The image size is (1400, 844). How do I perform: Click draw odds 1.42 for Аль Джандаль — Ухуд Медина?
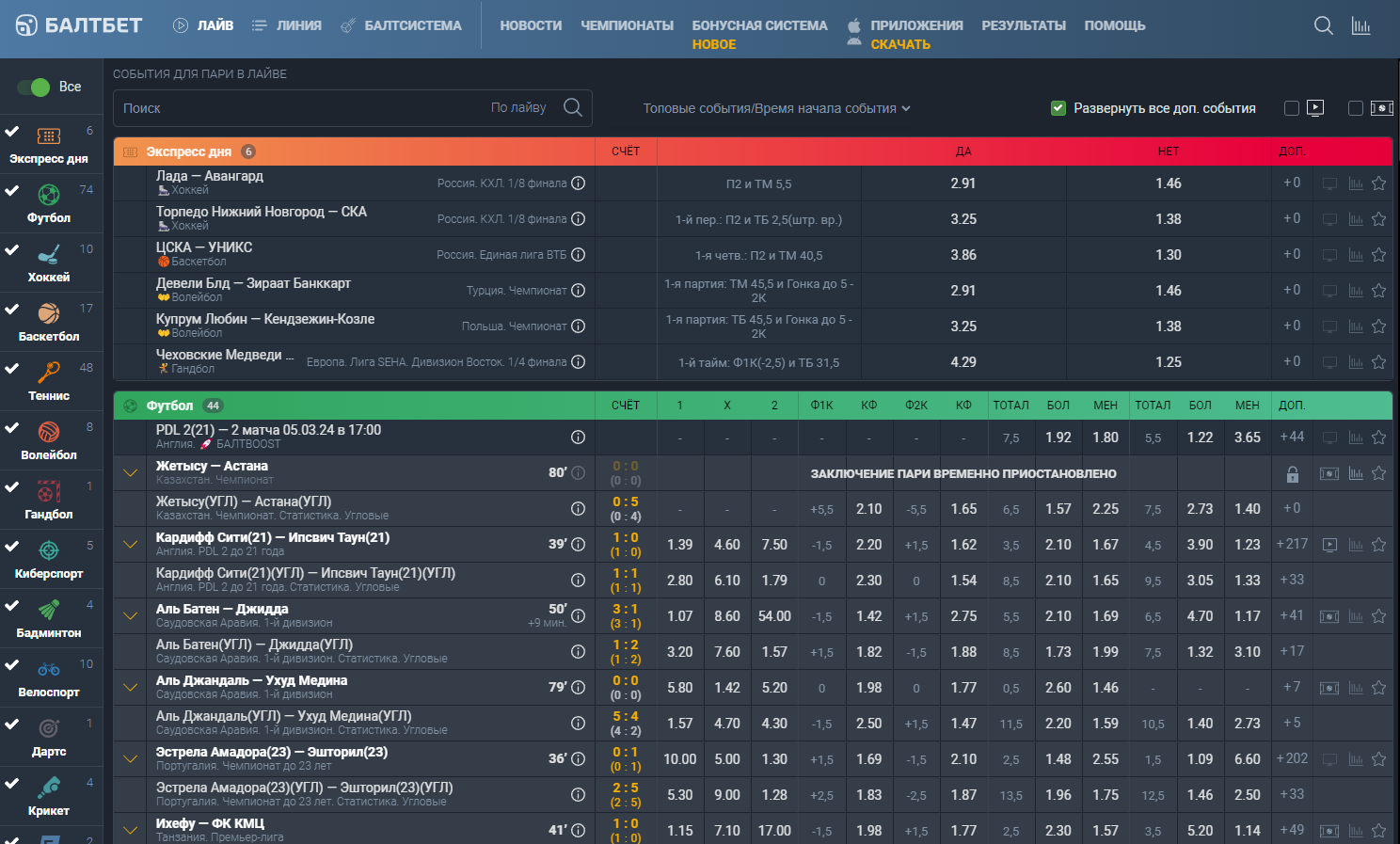727,688
